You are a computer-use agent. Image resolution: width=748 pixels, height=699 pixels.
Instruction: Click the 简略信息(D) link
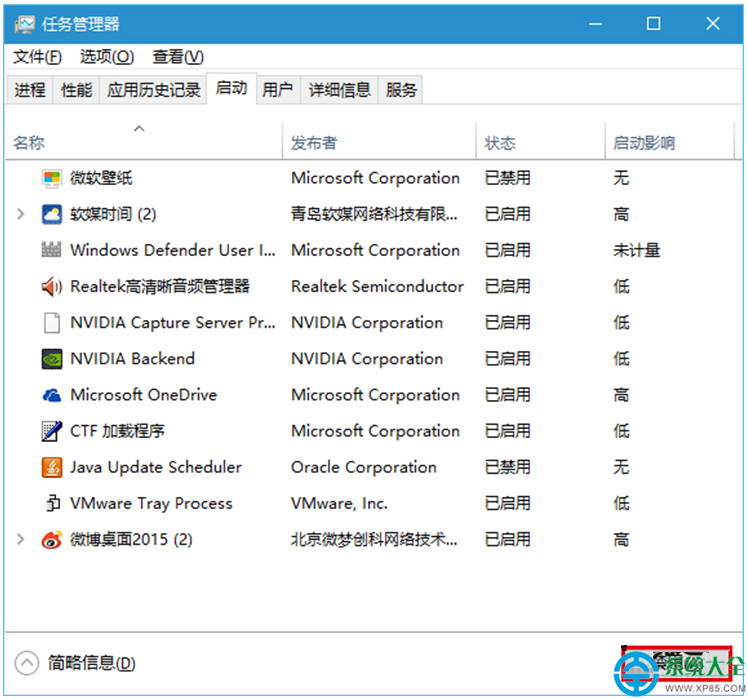(x=92, y=663)
